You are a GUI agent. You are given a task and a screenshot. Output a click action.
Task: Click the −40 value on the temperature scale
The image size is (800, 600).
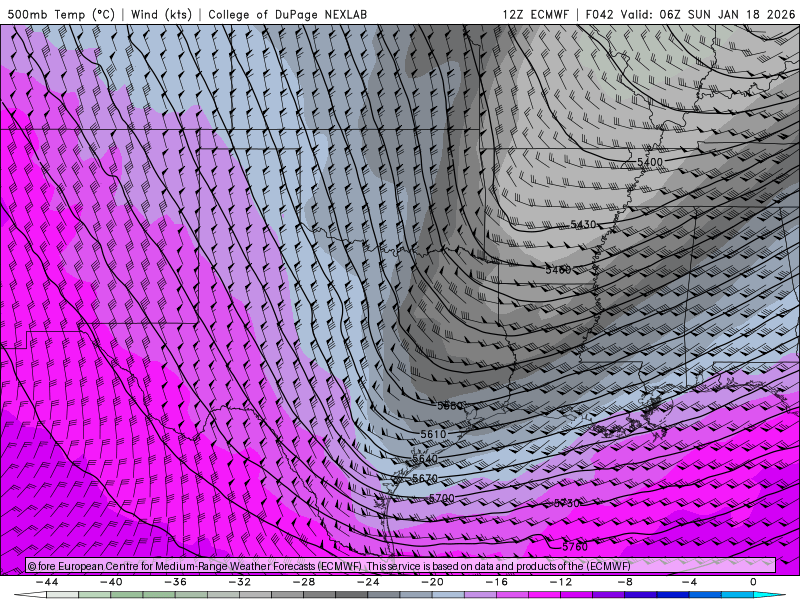[111, 582]
